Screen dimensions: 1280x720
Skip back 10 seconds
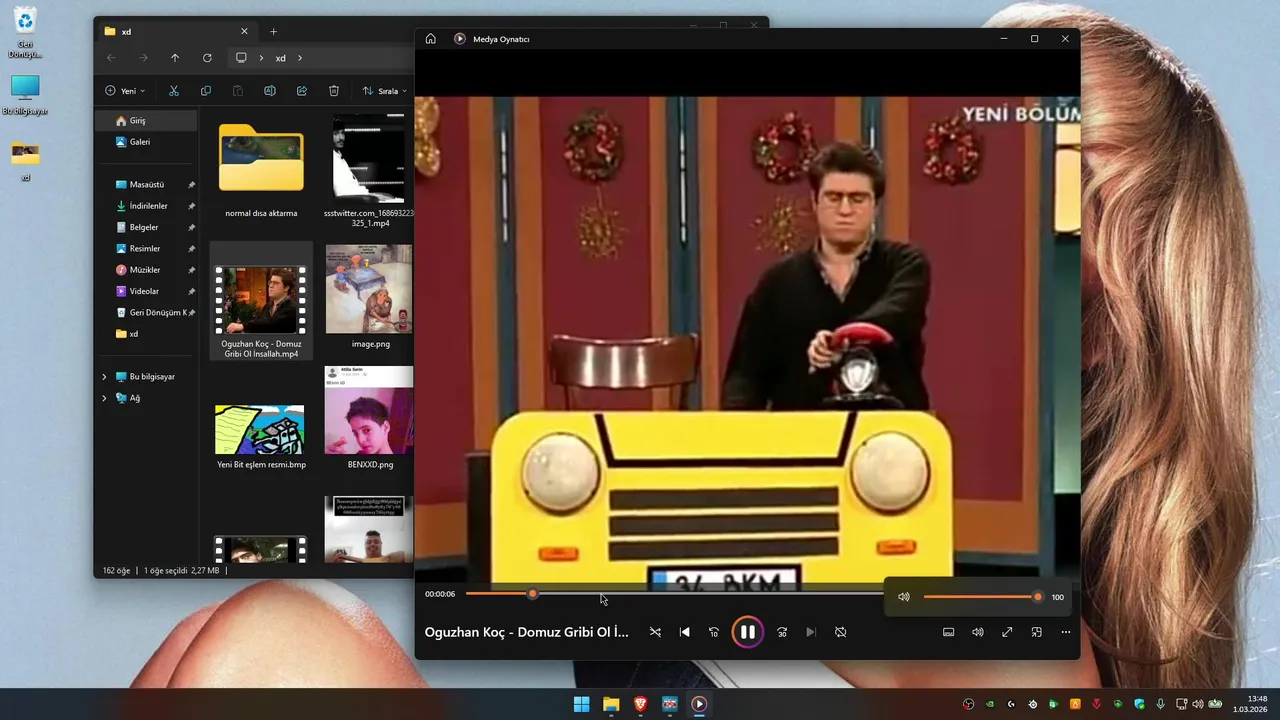coord(714,632)
